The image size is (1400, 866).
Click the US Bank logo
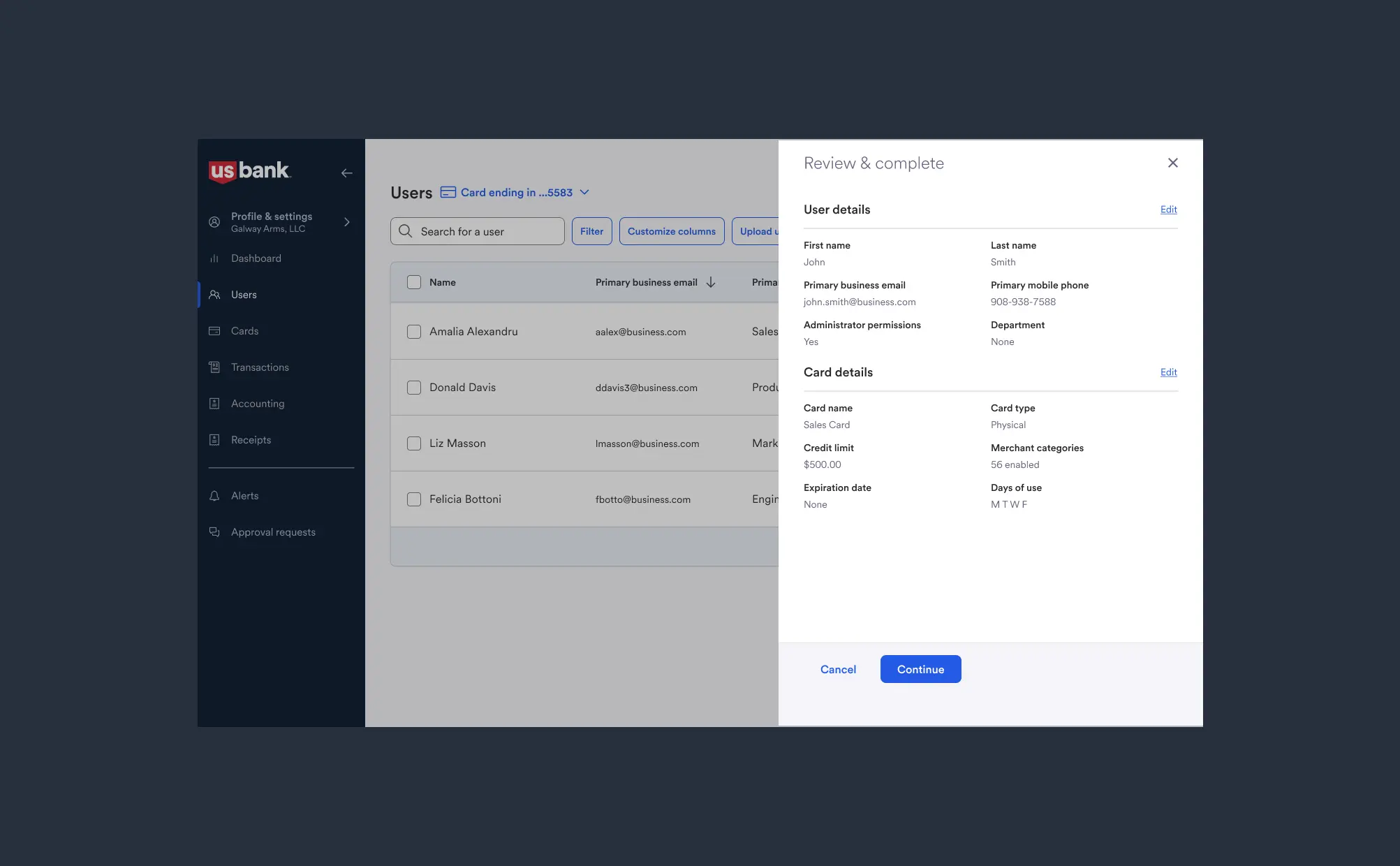click(249, 171)
